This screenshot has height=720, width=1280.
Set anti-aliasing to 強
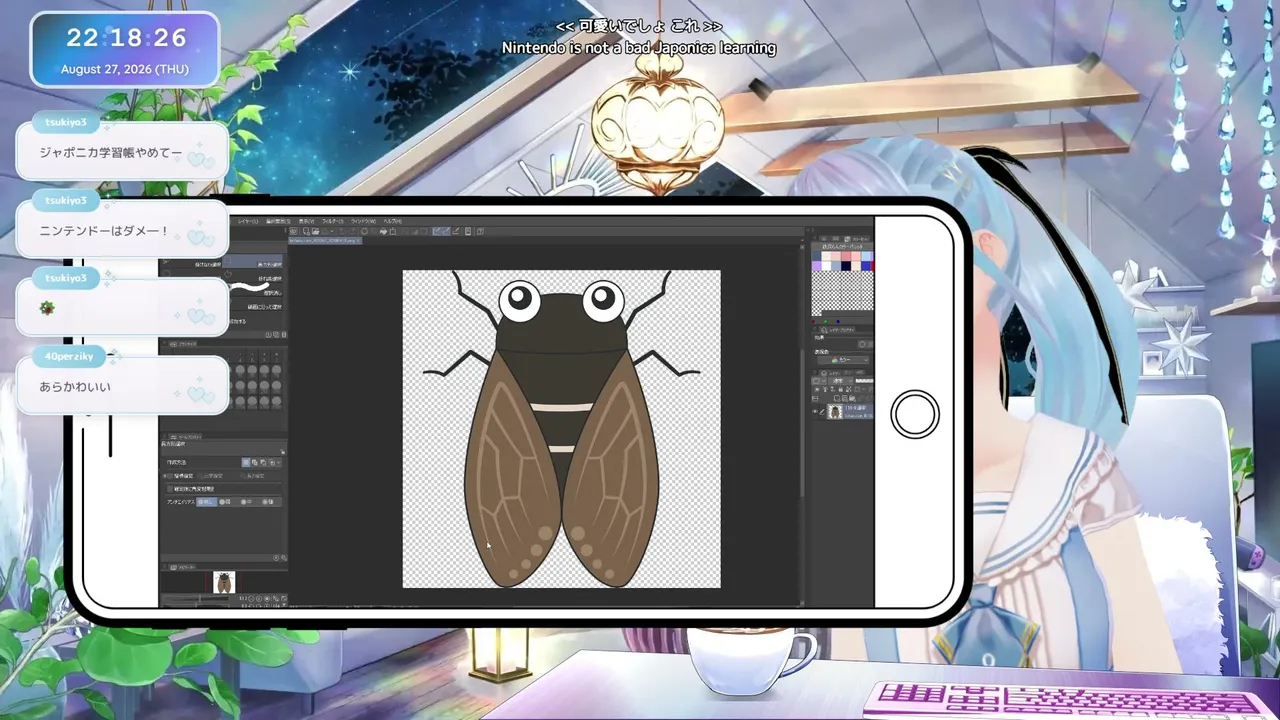click(267, 502)
